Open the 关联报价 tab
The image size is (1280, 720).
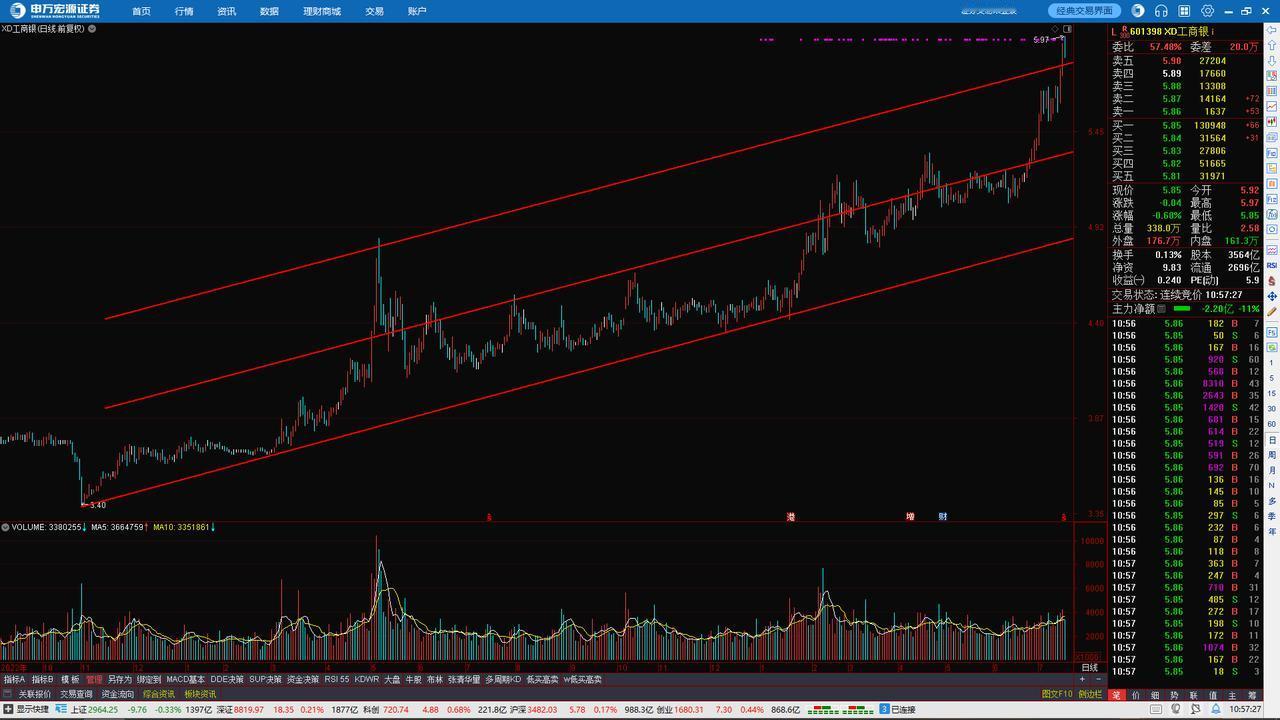pyautogui.click(x=35, y=693)
